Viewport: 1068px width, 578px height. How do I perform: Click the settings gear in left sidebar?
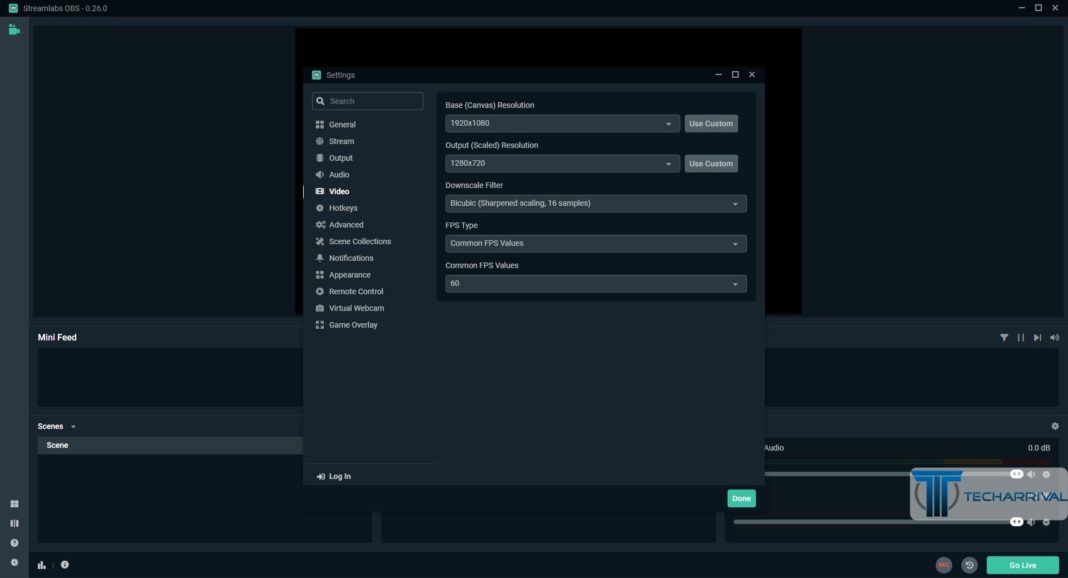coord(14,562)
